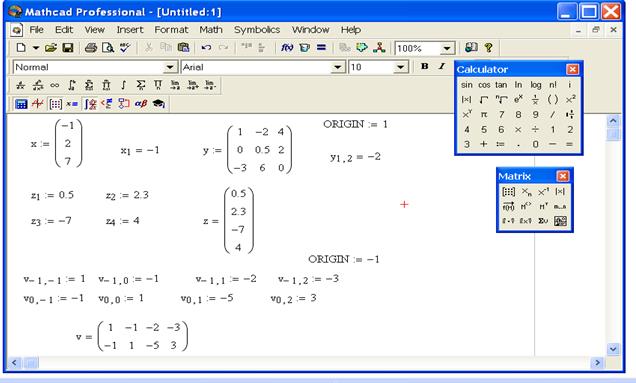Viewport: 636px width, 383px height.
Task: Click the transpose Mᵀ icon in Matrix palette
Action: click(x=544, y=207)
